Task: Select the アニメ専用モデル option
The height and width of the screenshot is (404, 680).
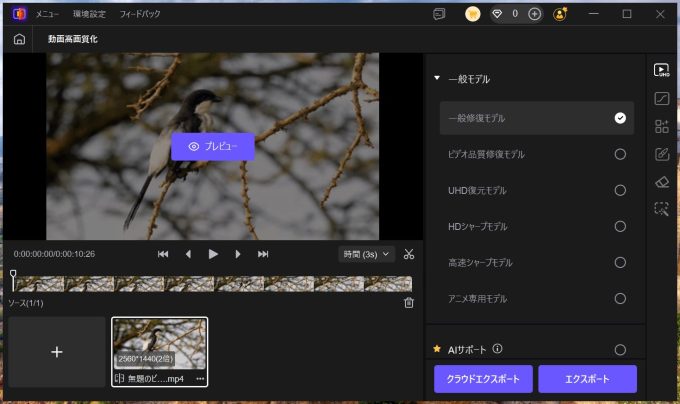Action: (620, 298)
